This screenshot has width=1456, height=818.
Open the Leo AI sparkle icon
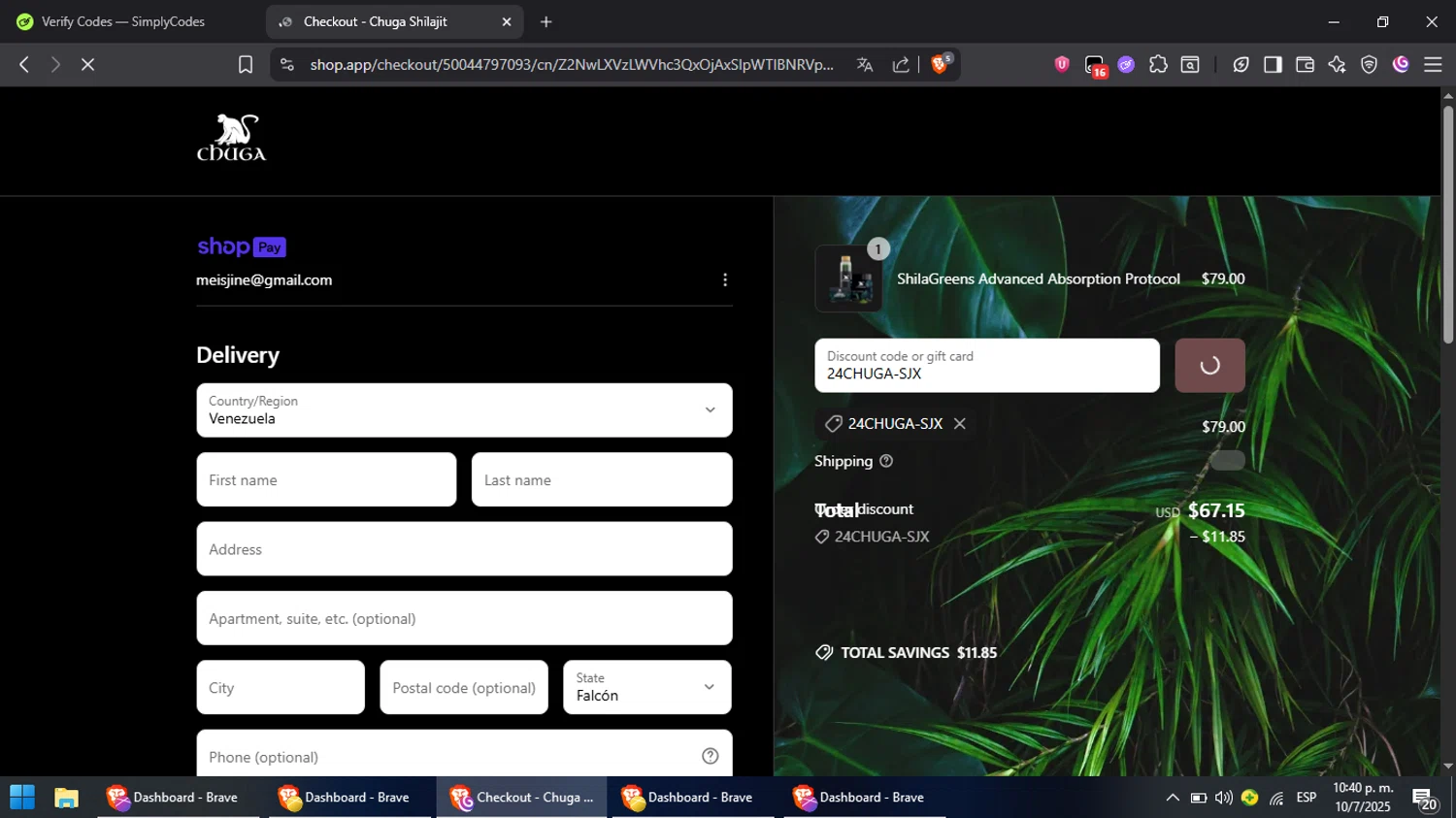tap(1337, 64)
